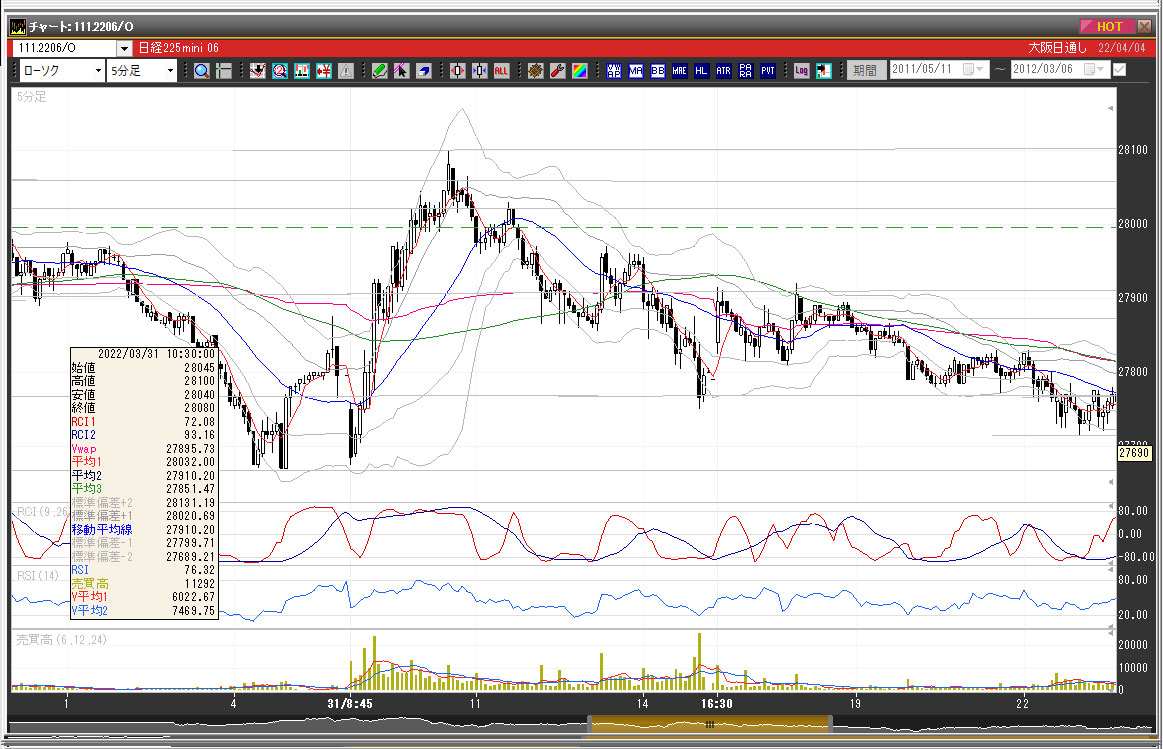Image resolution: width=1163 pixels, height=749 pixels.
Task: Click the 移動平均線 row in data panel
Action: pos(143,529)
